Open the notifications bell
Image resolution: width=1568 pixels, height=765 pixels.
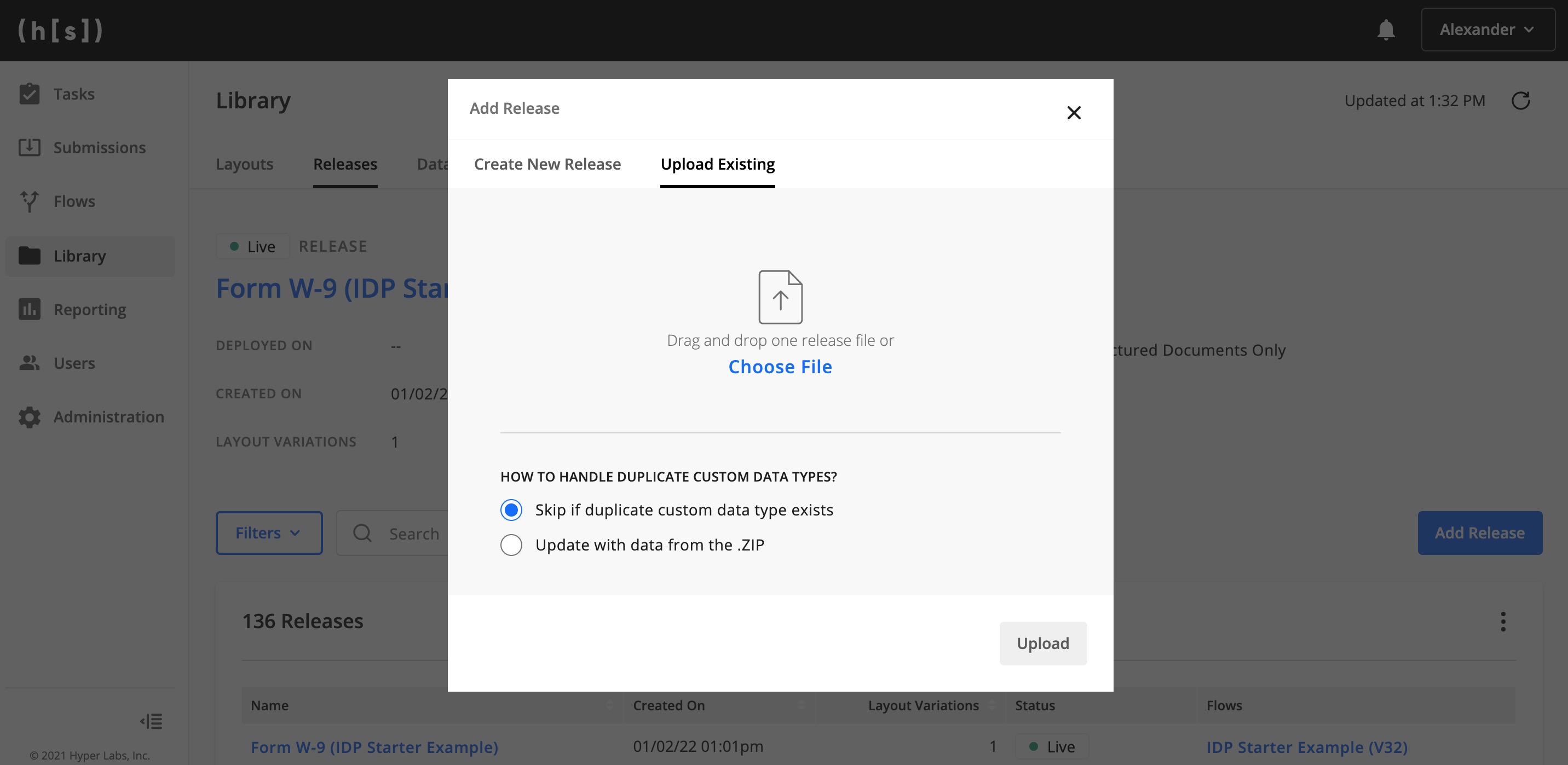click(1386, 30)
